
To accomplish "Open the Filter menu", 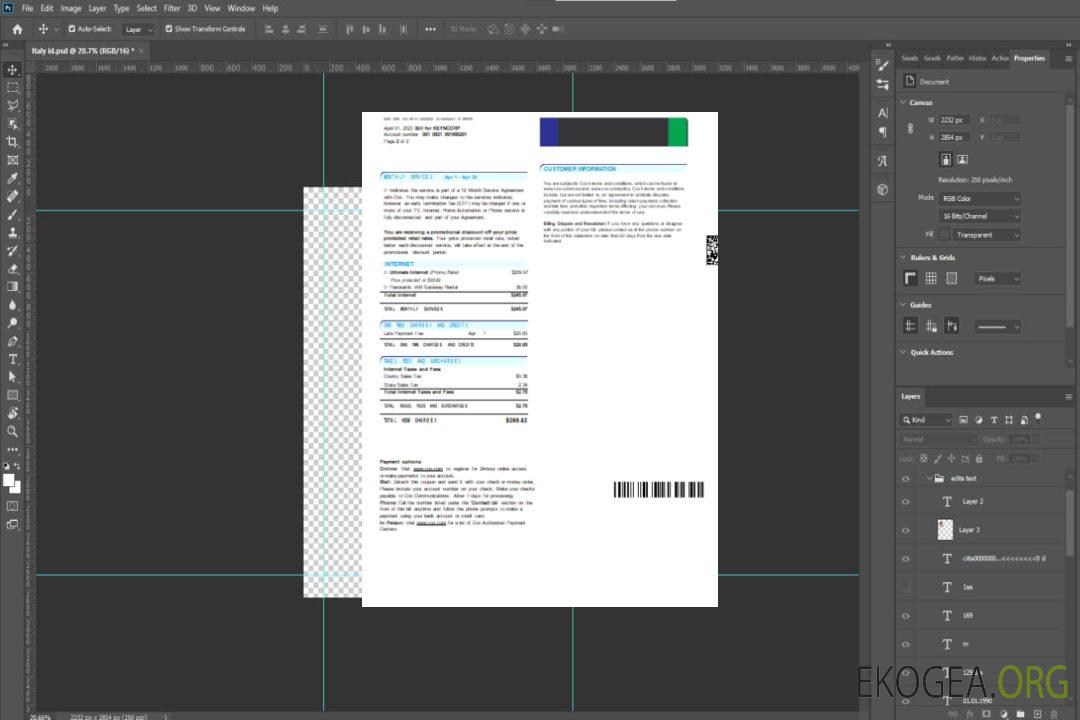I will tap(172, 8).
